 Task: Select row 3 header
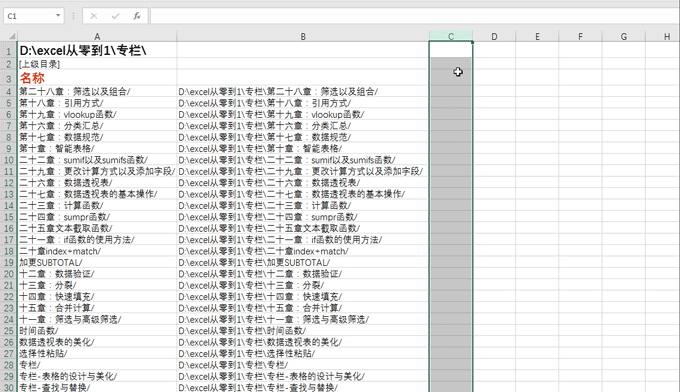pyautogui.click(x=8, y=78)
